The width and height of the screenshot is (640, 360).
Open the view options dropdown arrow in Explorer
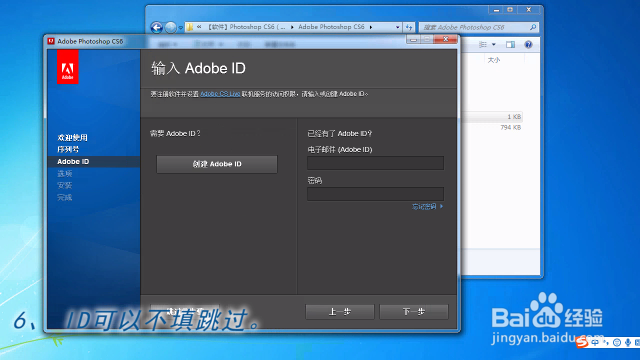tap(493, 44)
